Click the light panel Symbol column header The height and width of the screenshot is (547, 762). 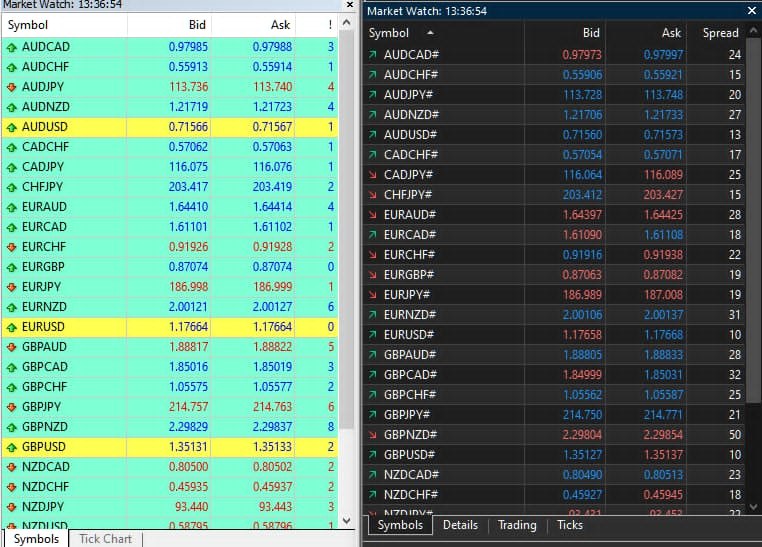65,25
